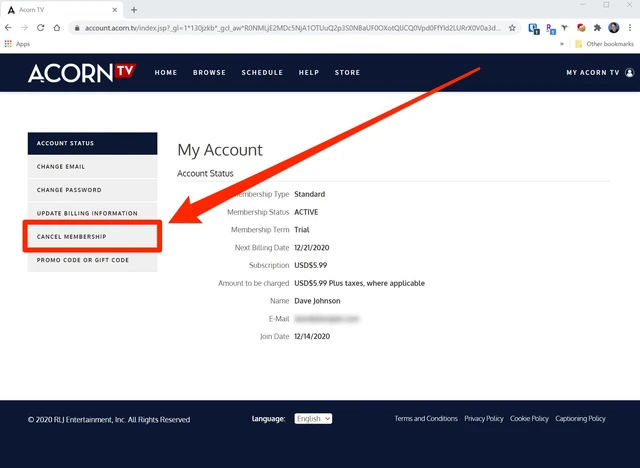Screen dimensions: 640x468
Task: Select Update Billing Information item
Action: 92,212
